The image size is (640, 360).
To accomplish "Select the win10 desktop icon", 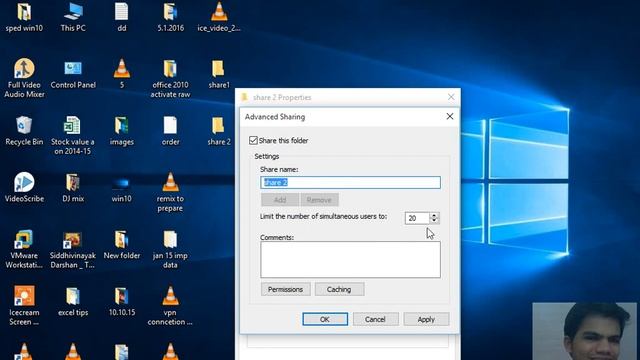I will point(122,190).
